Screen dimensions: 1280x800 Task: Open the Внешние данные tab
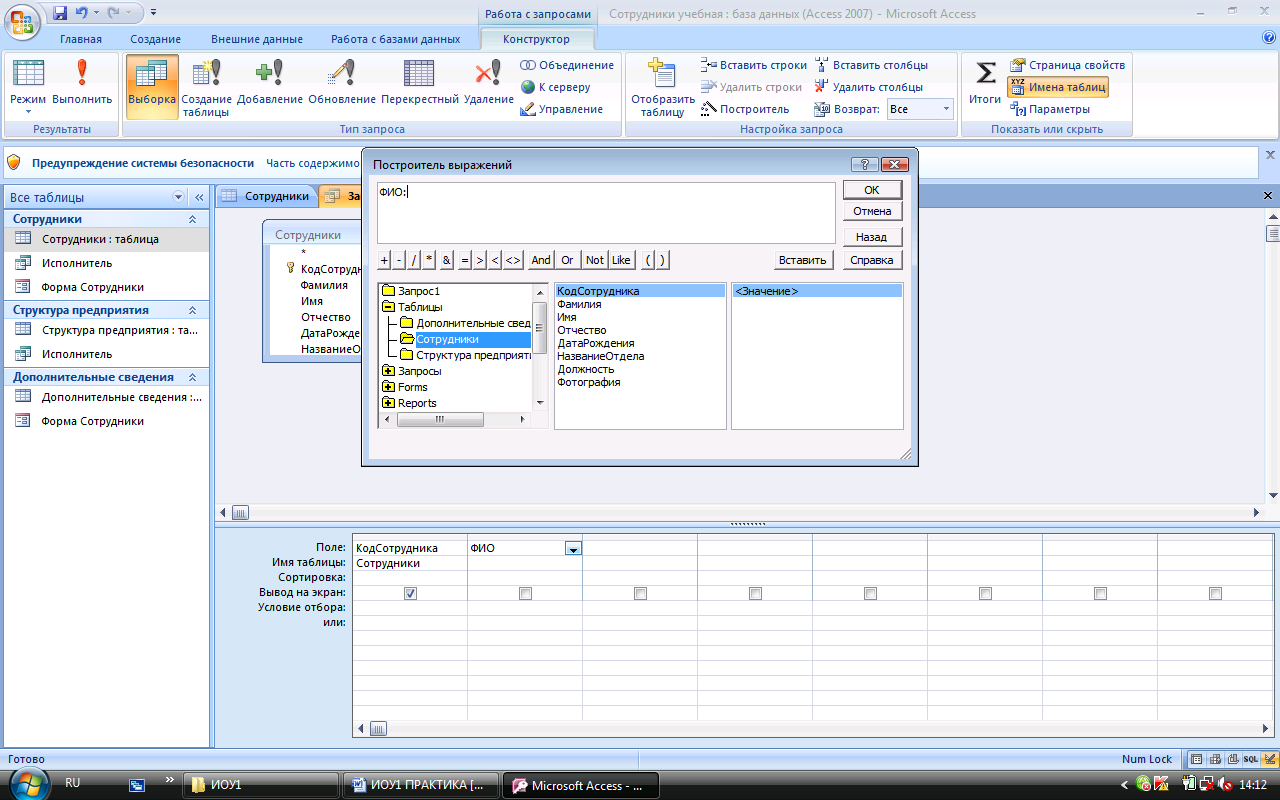point(257,39)
